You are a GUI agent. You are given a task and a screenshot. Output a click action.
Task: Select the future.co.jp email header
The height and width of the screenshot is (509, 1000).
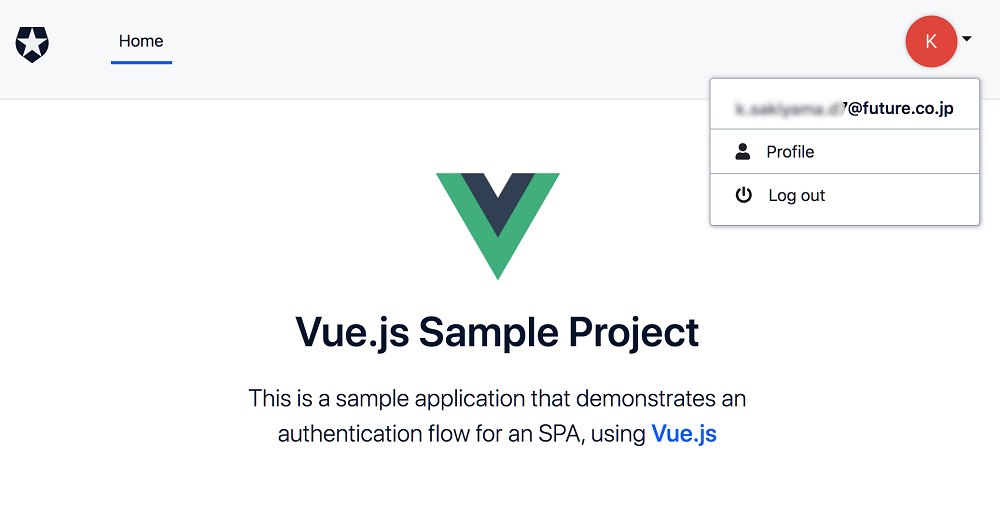(x=844, y=108)
